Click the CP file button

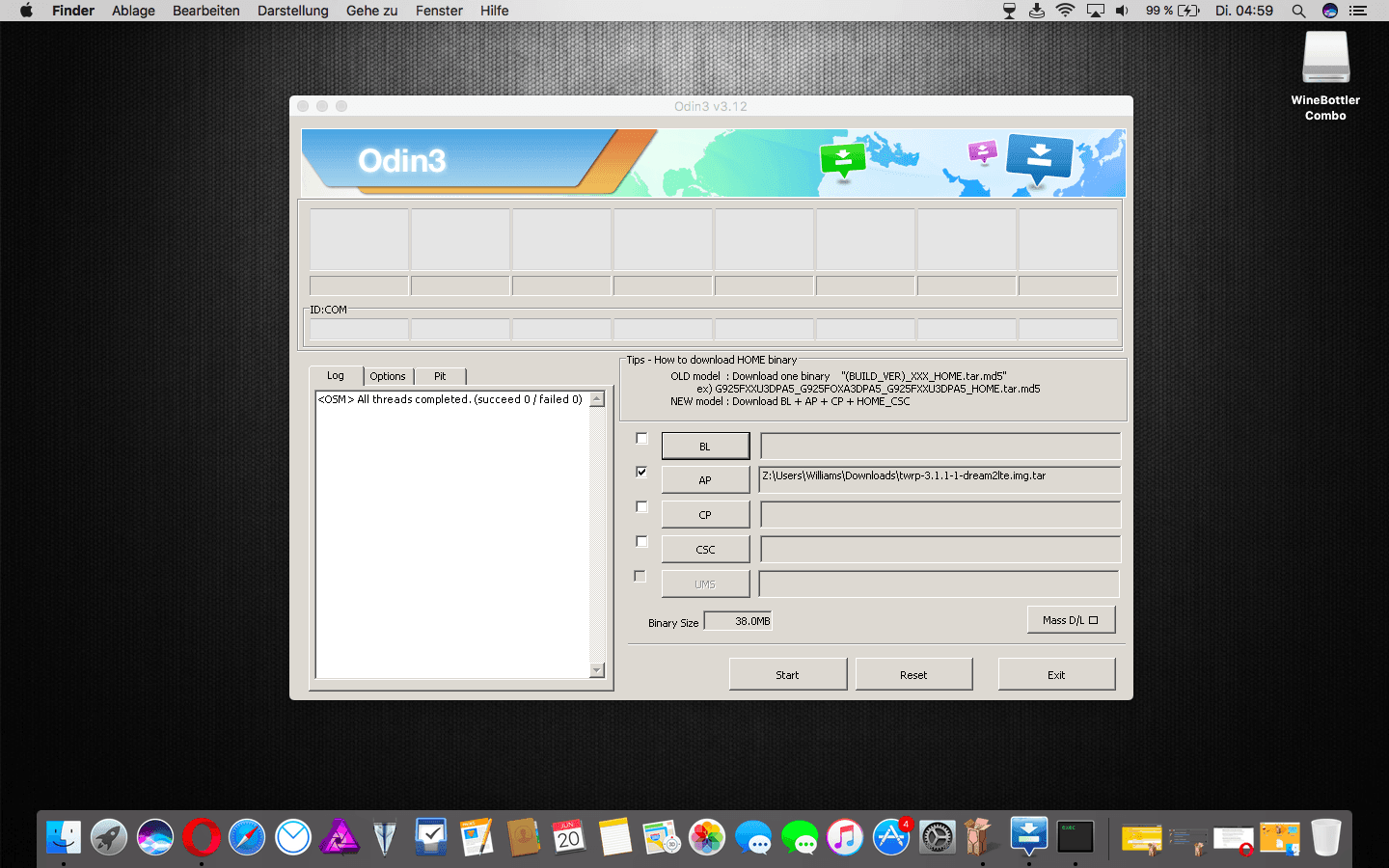click(x=705, y=515)
